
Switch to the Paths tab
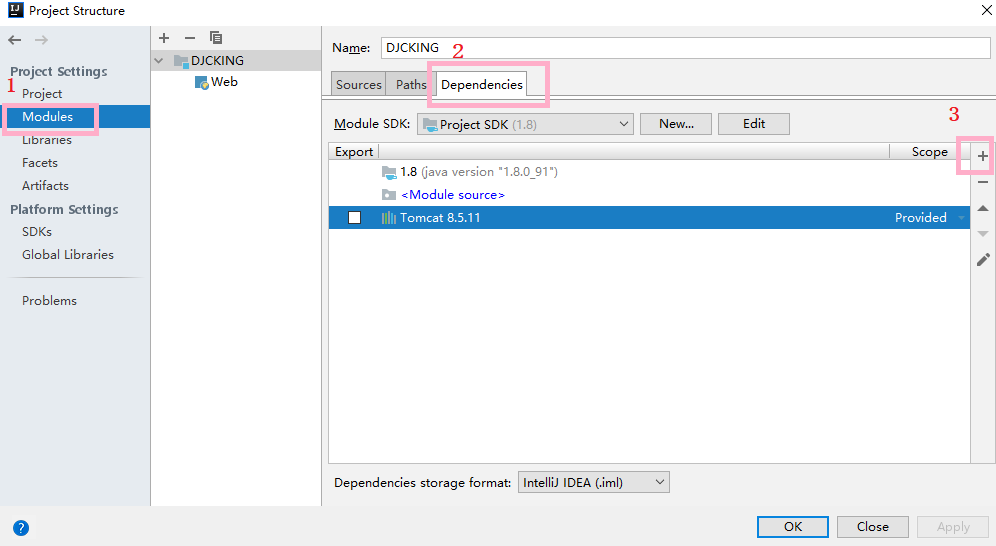pyautogui.click(x=411, y=84)
